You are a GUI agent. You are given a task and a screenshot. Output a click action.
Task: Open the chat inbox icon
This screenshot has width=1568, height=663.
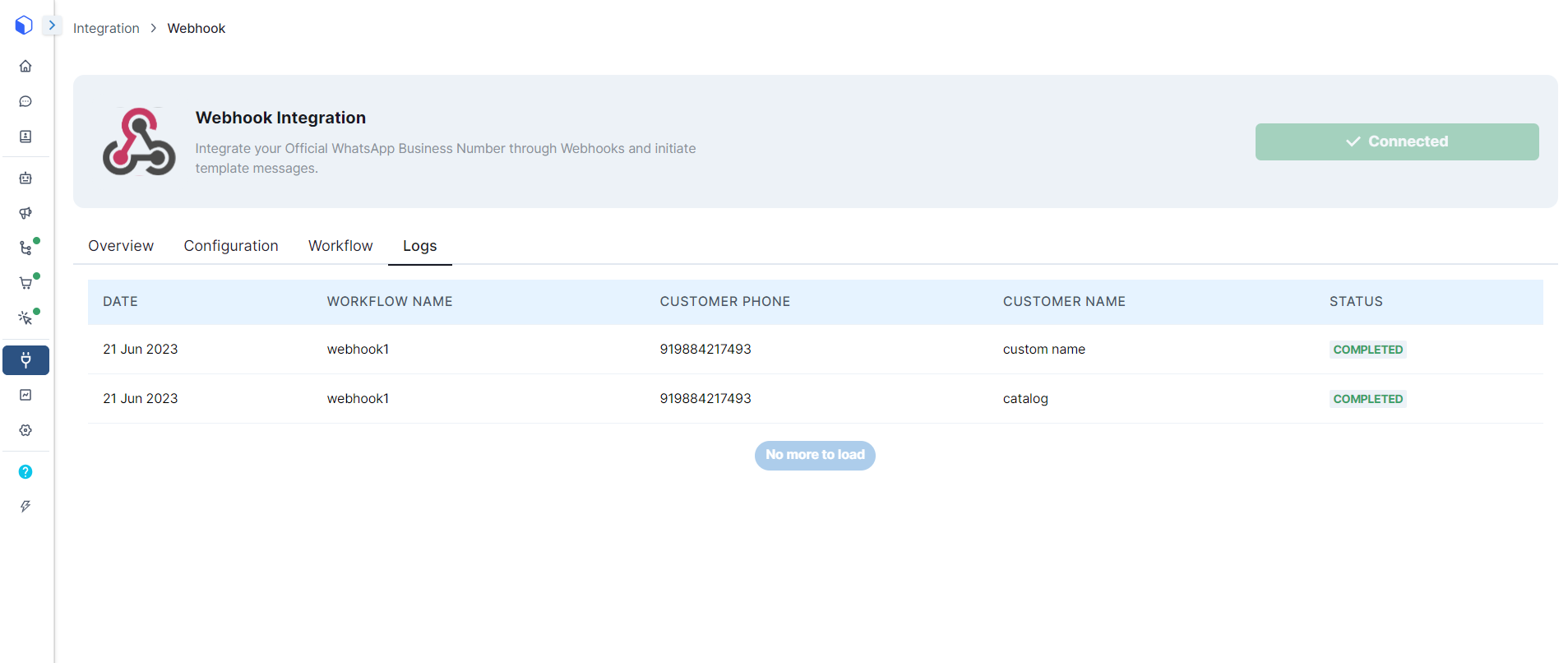click(x=25, y=101)
